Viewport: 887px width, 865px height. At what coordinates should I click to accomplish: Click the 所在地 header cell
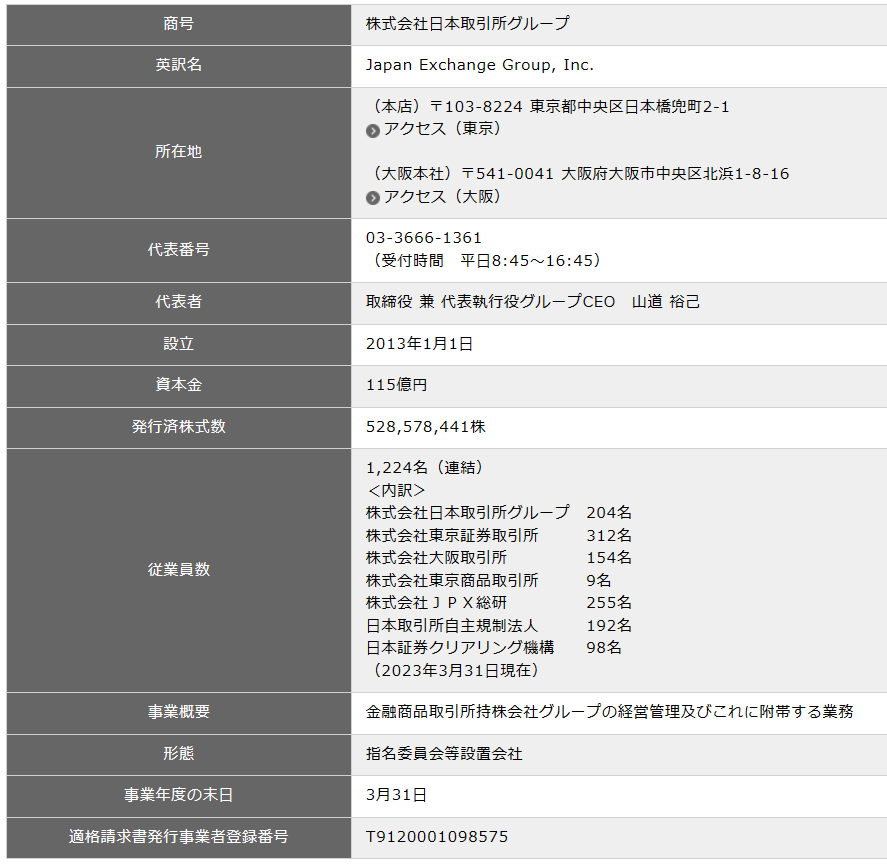coord(179,153)
